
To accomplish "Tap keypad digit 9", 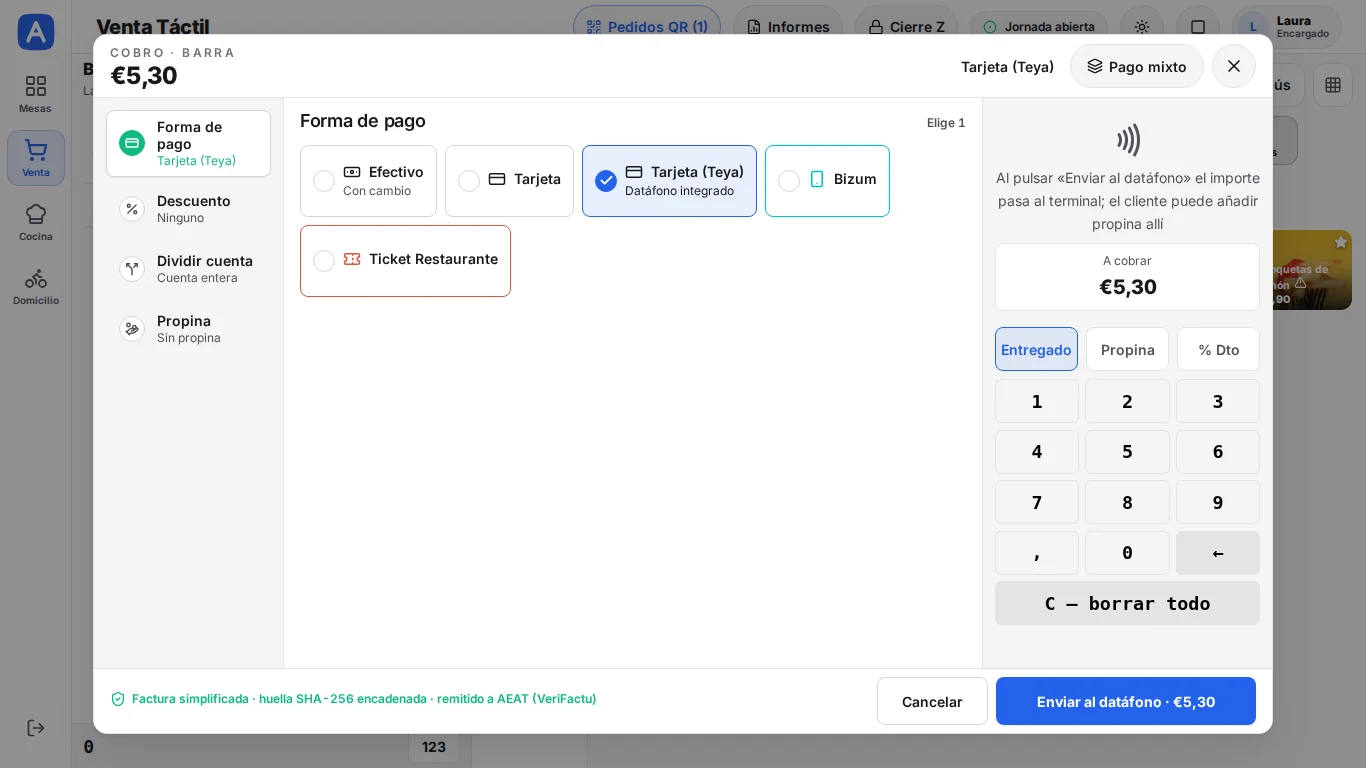I will pyautogui.click(x=1218, y=502).
